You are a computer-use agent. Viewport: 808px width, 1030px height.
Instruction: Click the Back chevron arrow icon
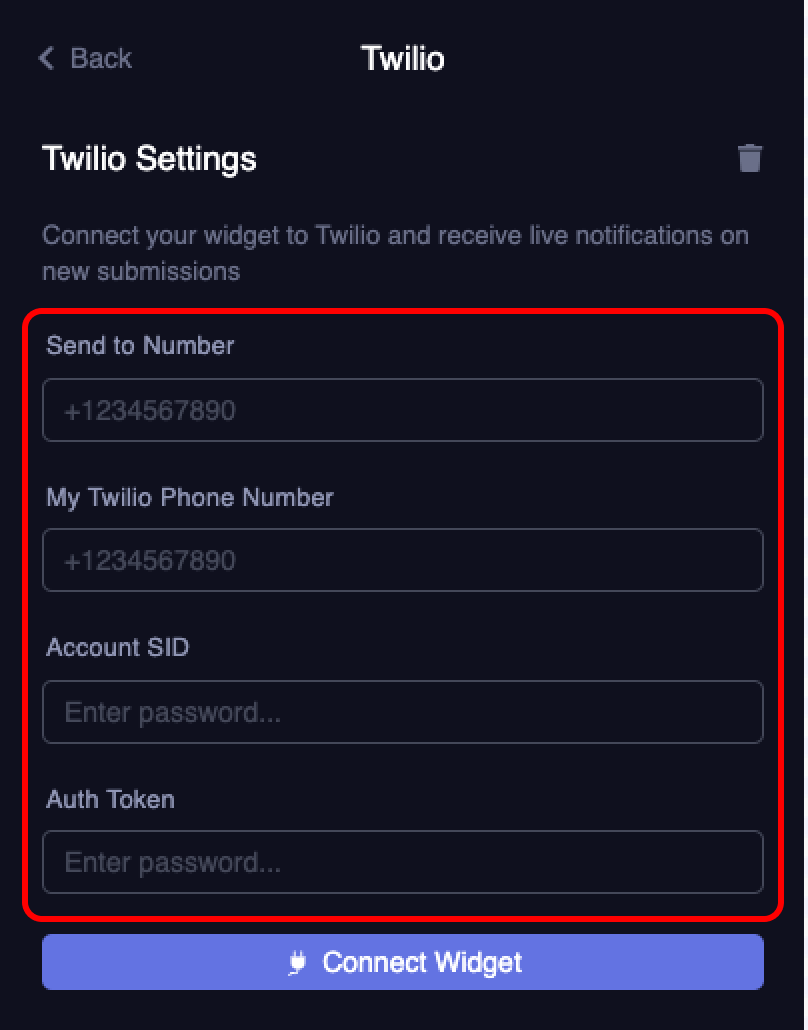(46, 58)
